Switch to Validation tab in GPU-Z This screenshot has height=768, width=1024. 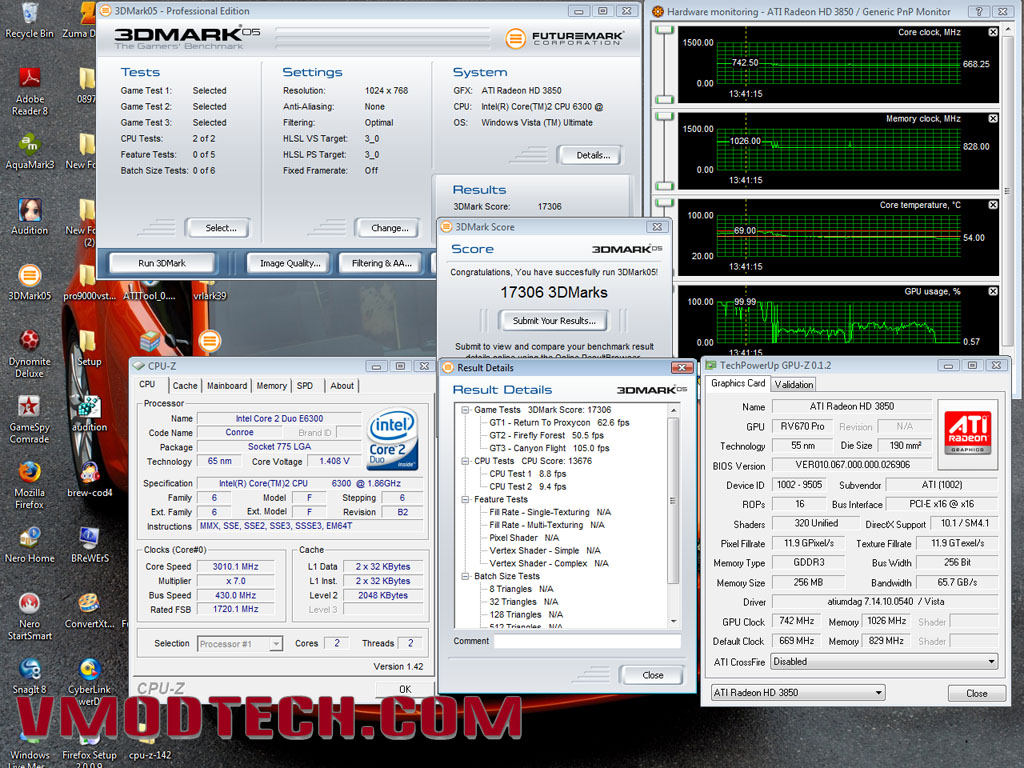tap(793, 385)
